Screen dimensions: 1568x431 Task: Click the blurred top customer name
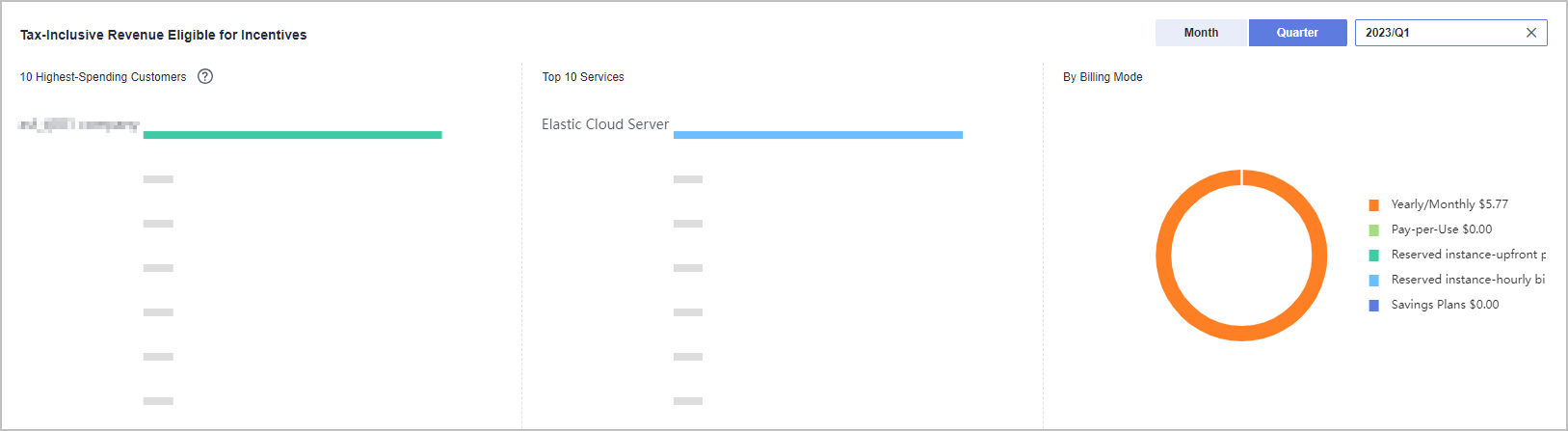tap(79, 125)
